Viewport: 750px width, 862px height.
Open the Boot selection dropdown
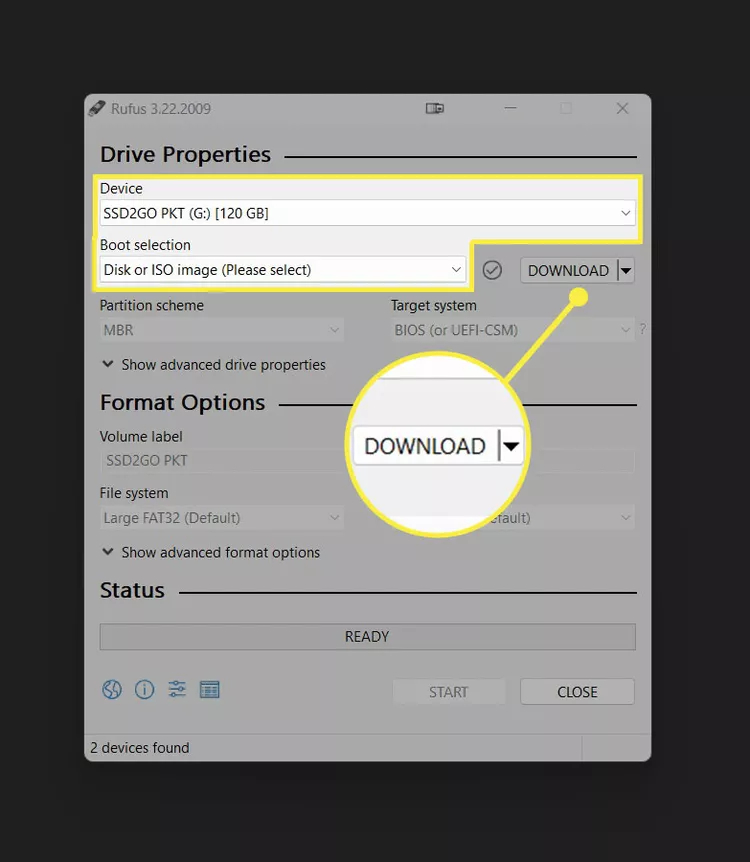[283, 270]
